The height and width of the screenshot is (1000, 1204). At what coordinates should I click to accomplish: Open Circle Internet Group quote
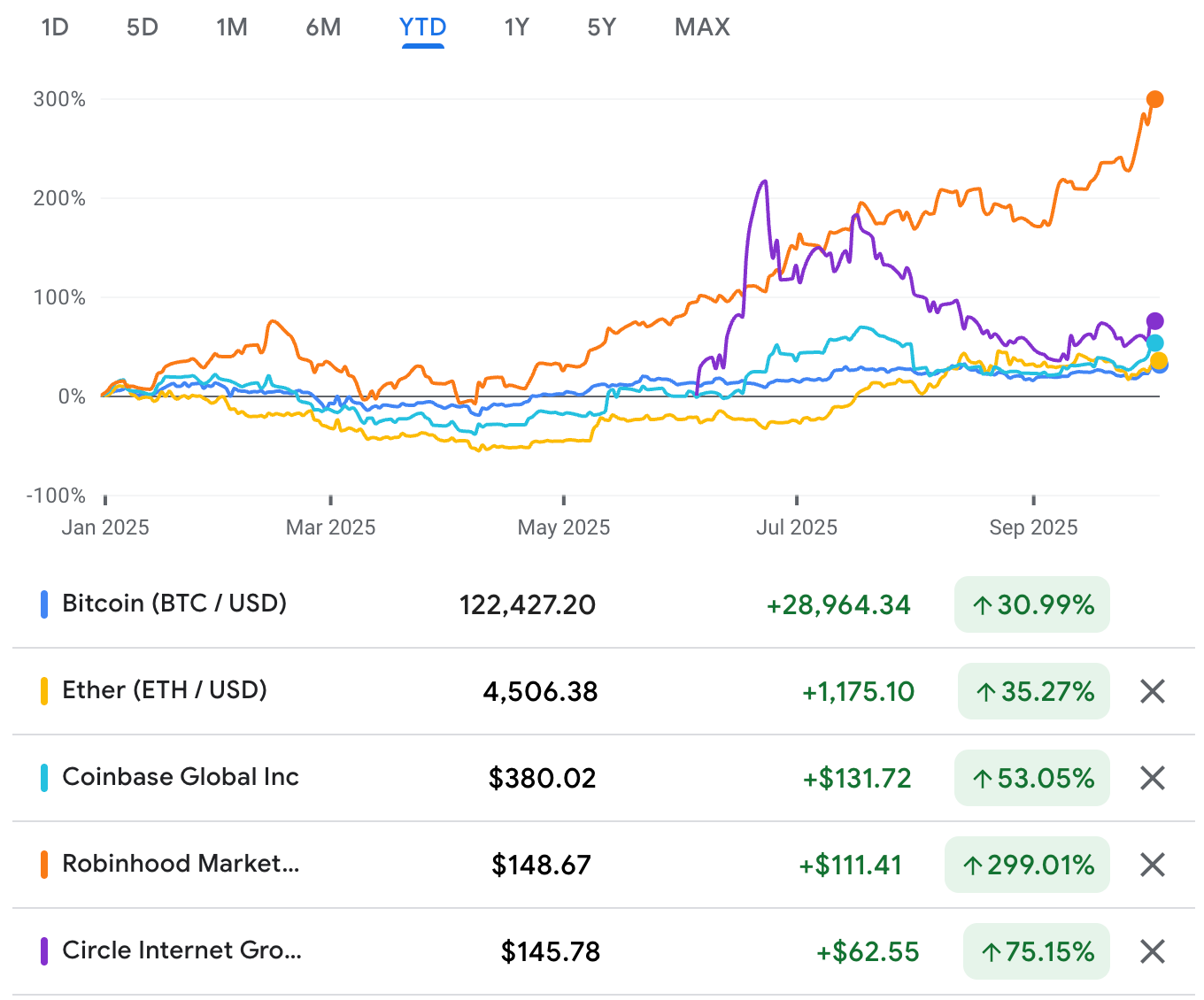tap(181, 950)
